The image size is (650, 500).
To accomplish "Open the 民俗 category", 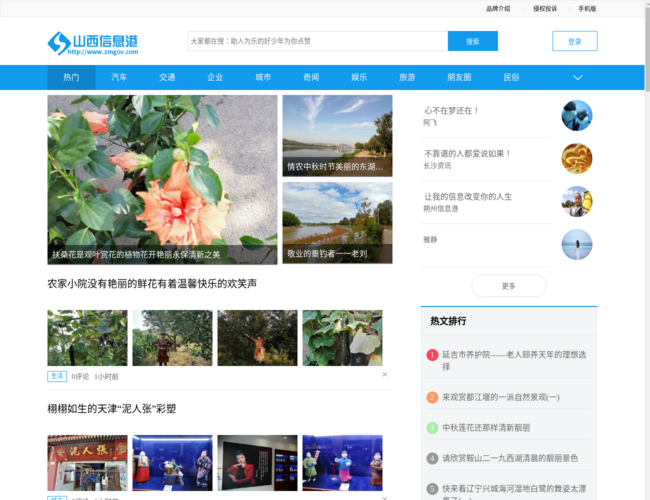I will [511, 78].
